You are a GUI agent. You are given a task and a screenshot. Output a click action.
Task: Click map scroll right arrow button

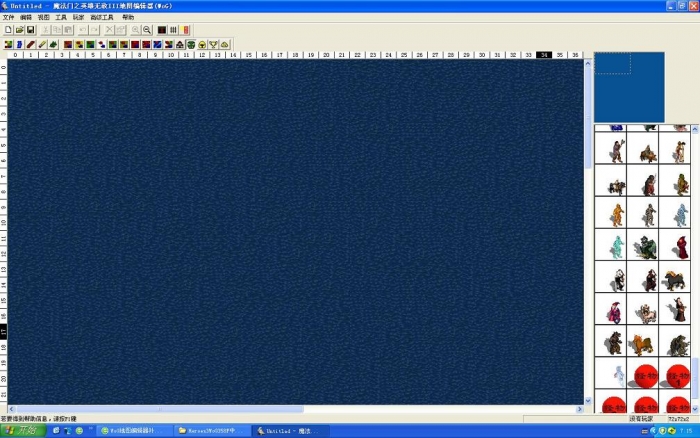point(580,409)
